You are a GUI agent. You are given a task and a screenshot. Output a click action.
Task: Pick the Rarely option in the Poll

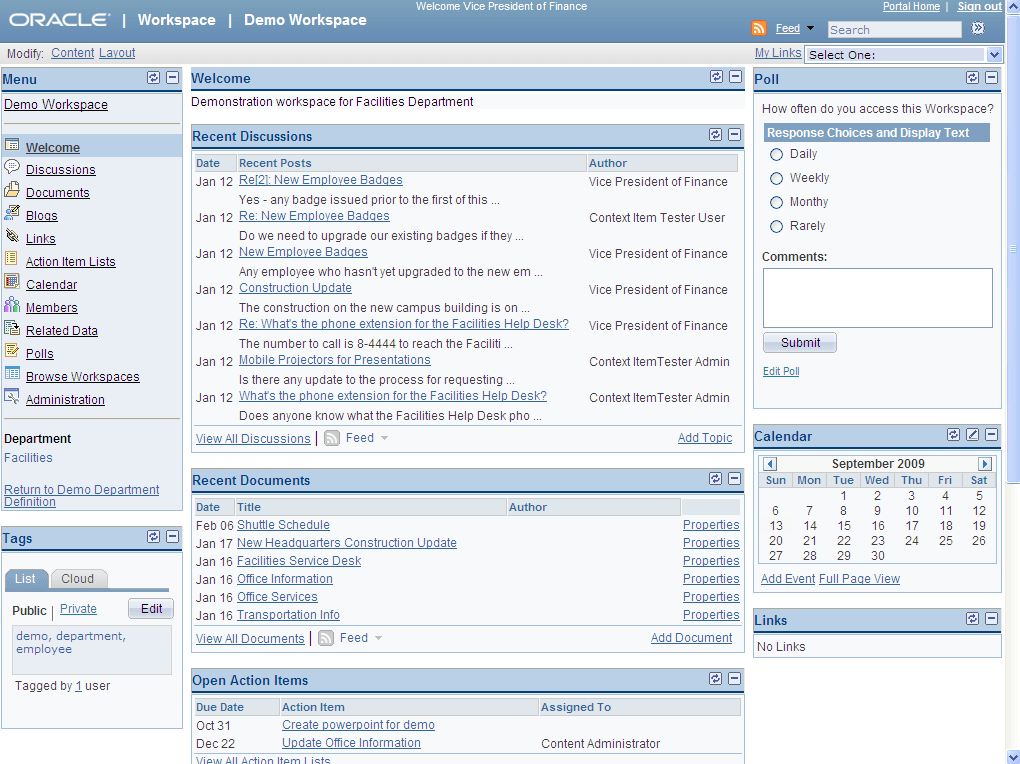[x=775, y=224]
